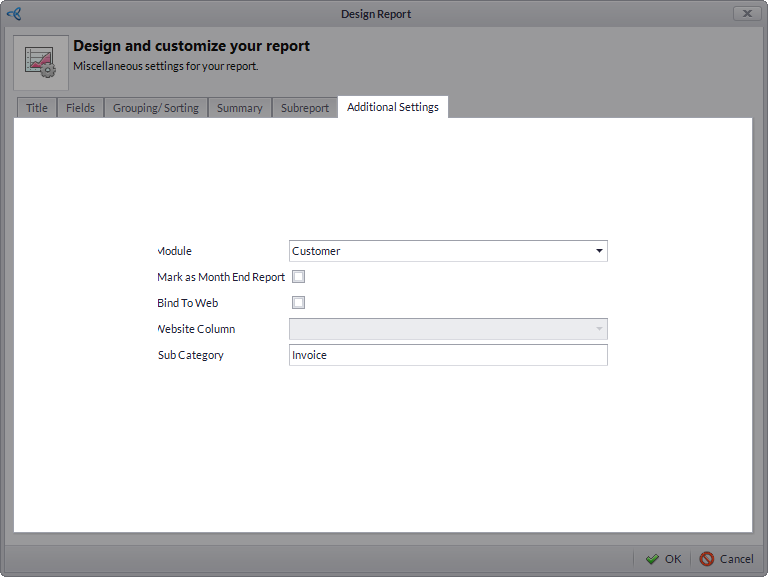Image resolution: width=768 pixels, height=577 pixels.
Task: Click the Sub Category label text
Action: tap(191, 355)
